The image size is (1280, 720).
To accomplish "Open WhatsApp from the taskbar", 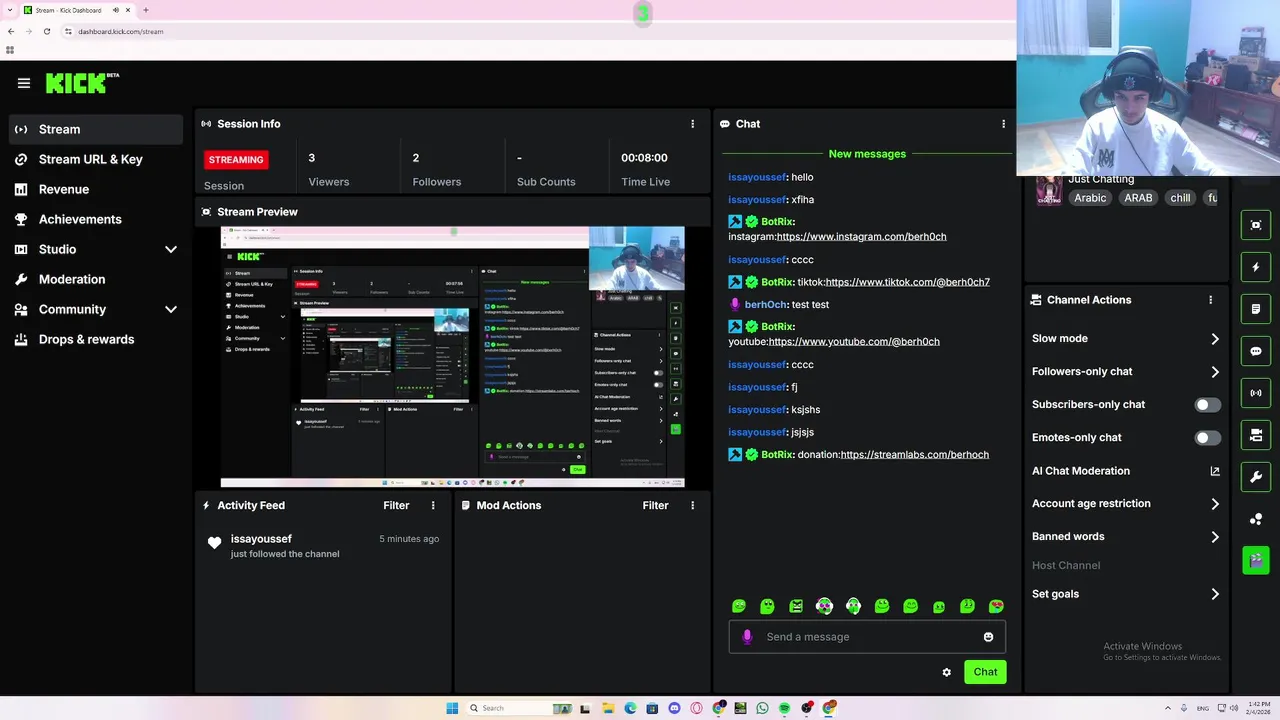I will point(763,708).
